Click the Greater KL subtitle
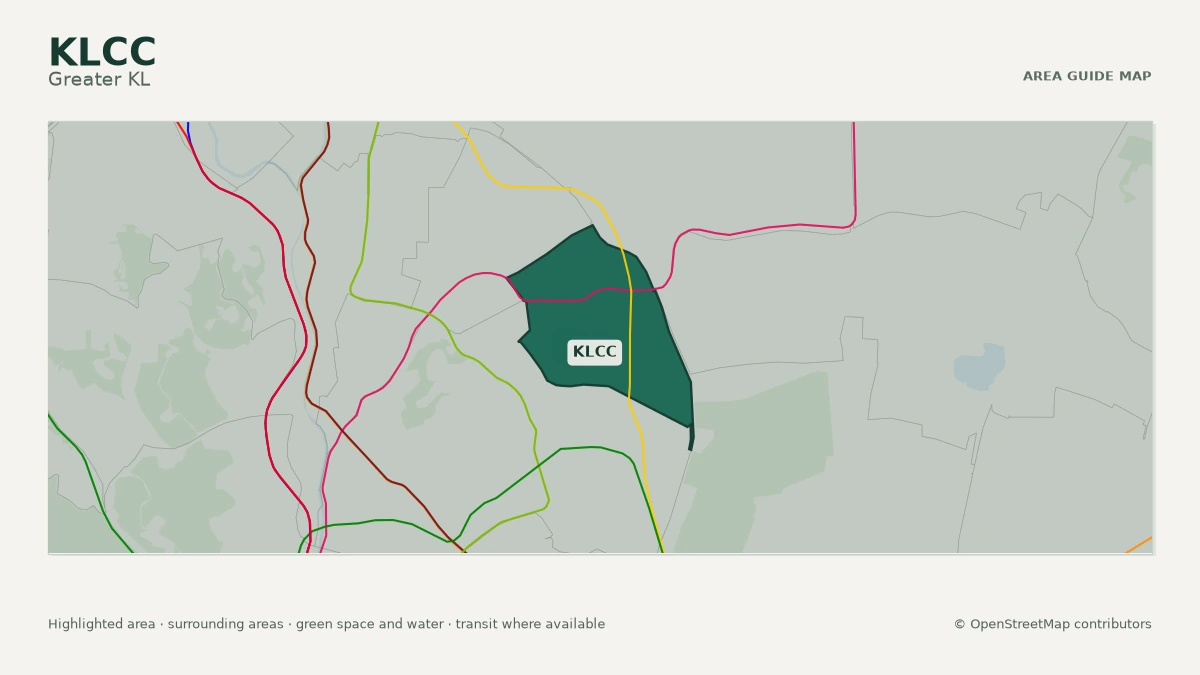This screenshot has height=675, width=1200. coord(99,79)
